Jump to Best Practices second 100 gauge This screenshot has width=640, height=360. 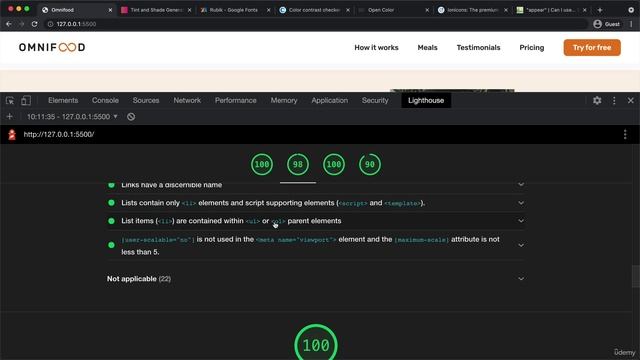(334, 164)
